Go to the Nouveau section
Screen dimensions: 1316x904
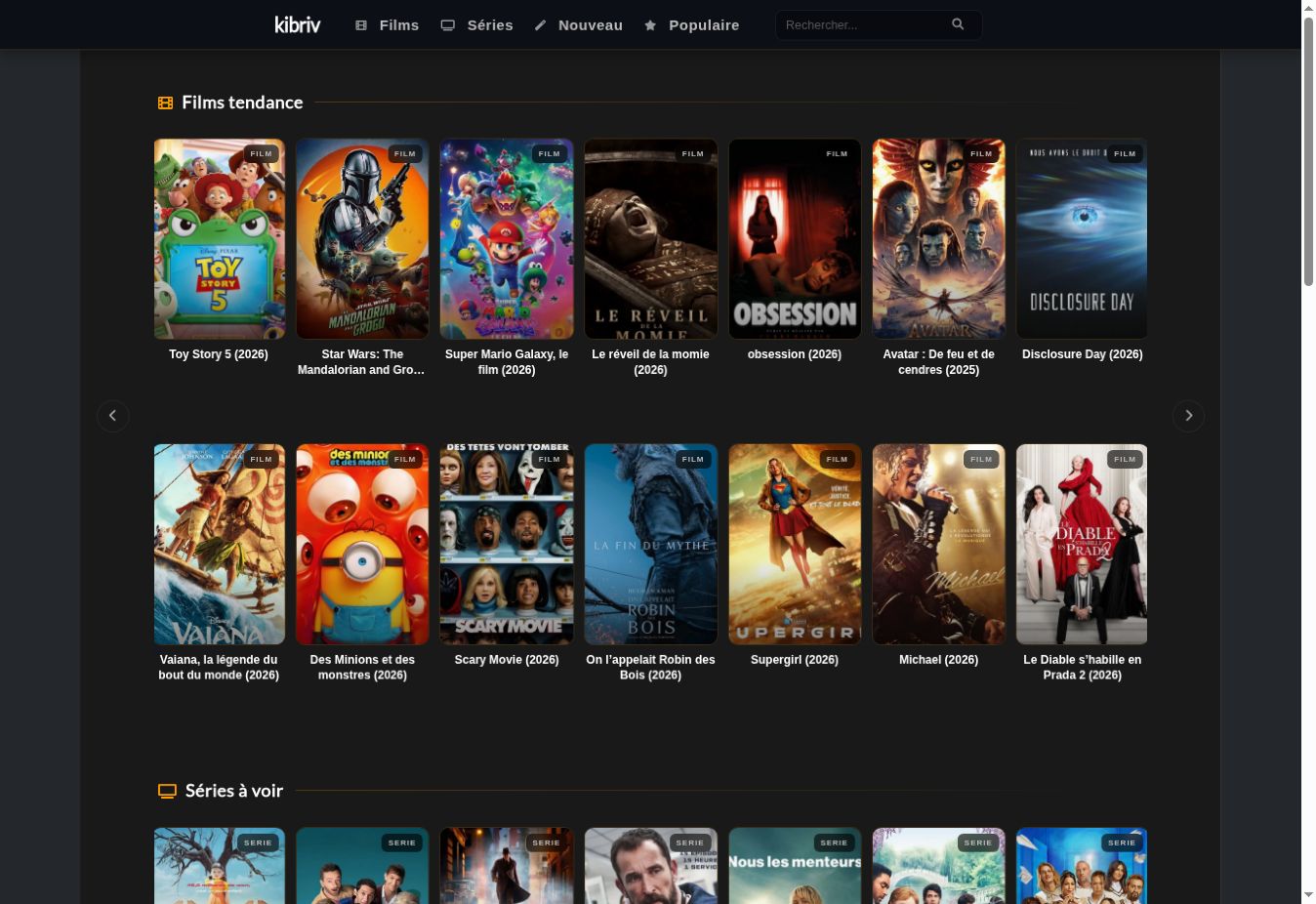point(578,25)
